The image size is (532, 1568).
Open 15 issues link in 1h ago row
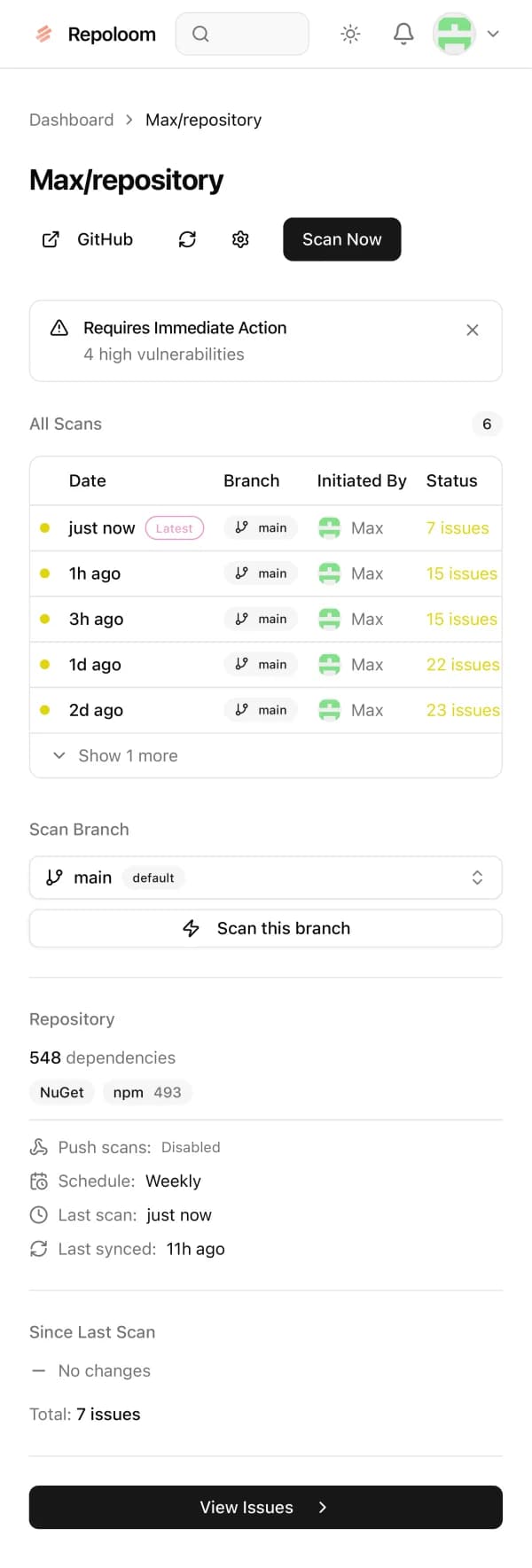(462, 573)
